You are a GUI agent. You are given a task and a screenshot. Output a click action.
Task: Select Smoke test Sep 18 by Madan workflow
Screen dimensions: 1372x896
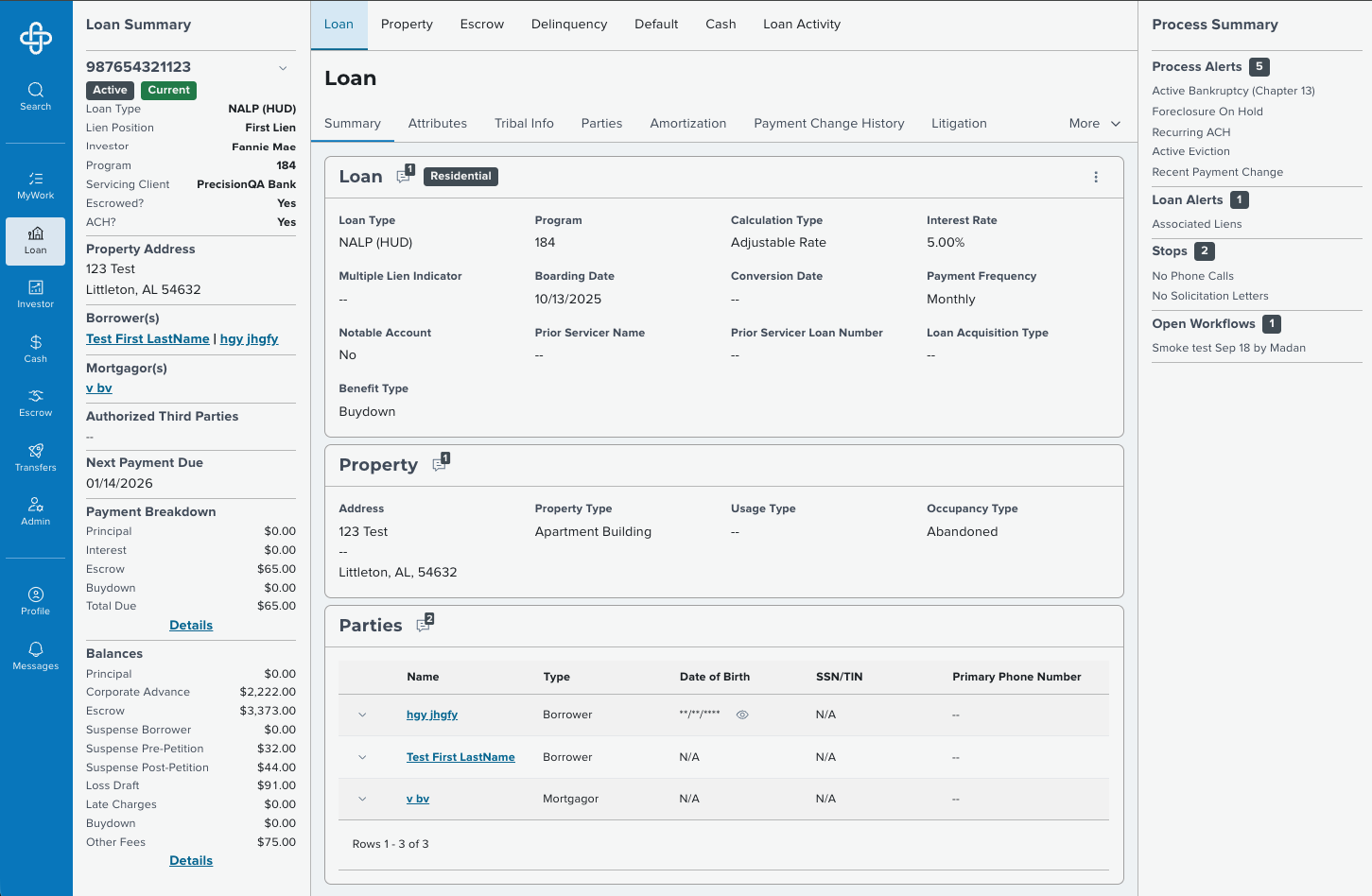pyautogui.click(x=1228, y=348)
